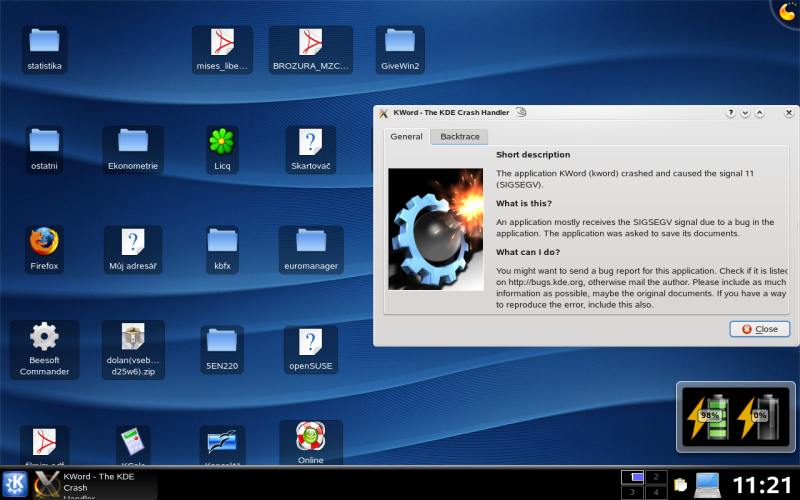800x500 pixels.
Task: Switch to virtual desktop 4 in pager
Action: (656, 492)
